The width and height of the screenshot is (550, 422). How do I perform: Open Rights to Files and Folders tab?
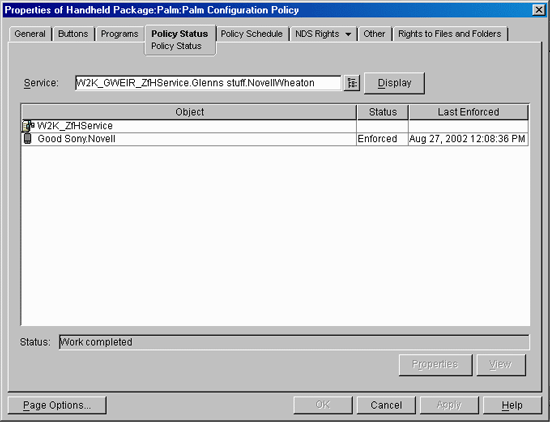(450, 34)
